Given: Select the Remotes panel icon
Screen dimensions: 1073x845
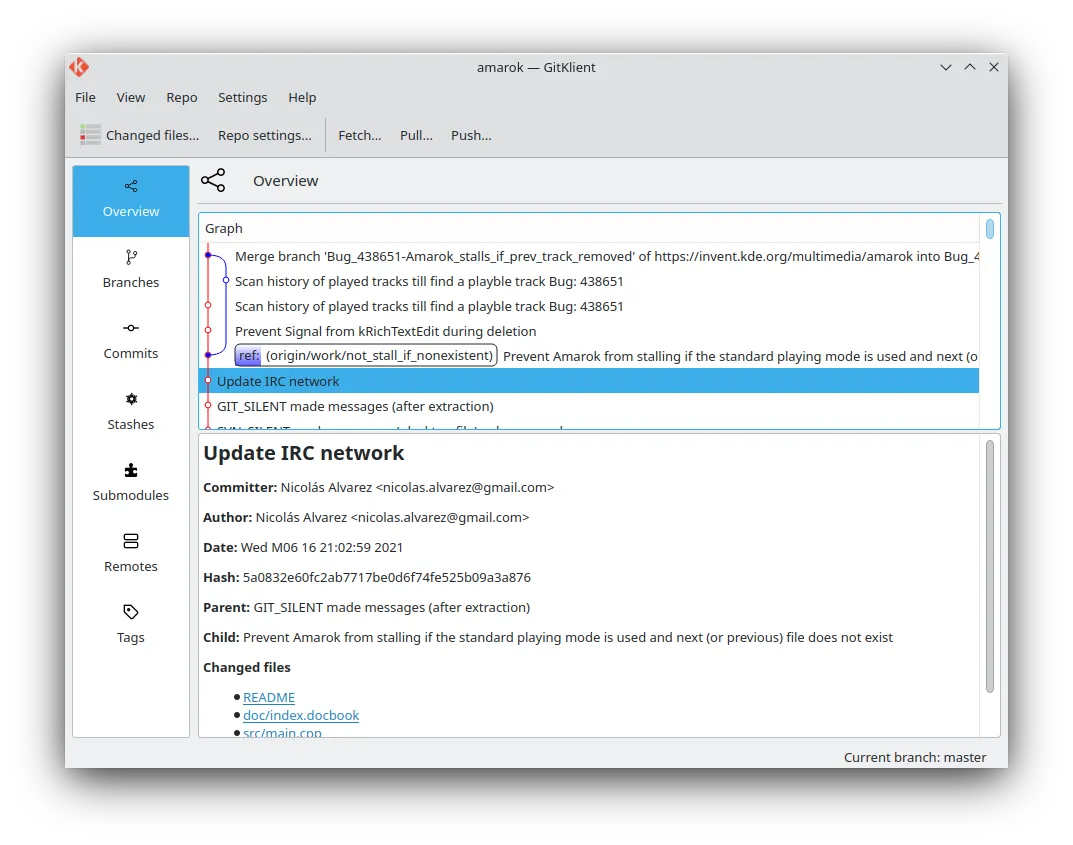Looking at the screenshot, I should coord(130,541).
